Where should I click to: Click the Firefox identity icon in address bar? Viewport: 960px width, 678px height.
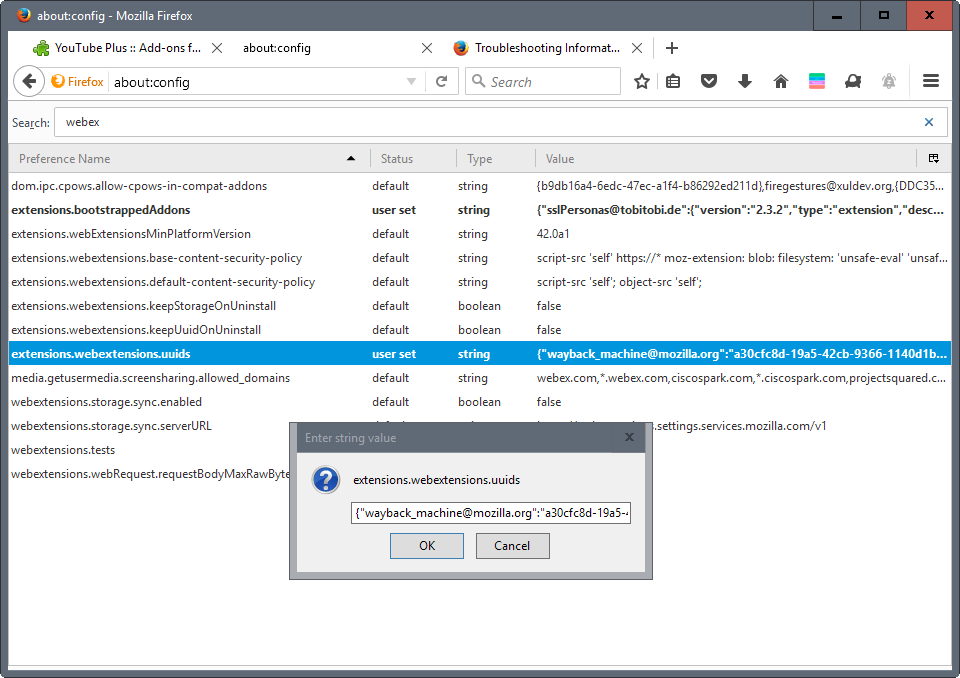coord(78,81)
